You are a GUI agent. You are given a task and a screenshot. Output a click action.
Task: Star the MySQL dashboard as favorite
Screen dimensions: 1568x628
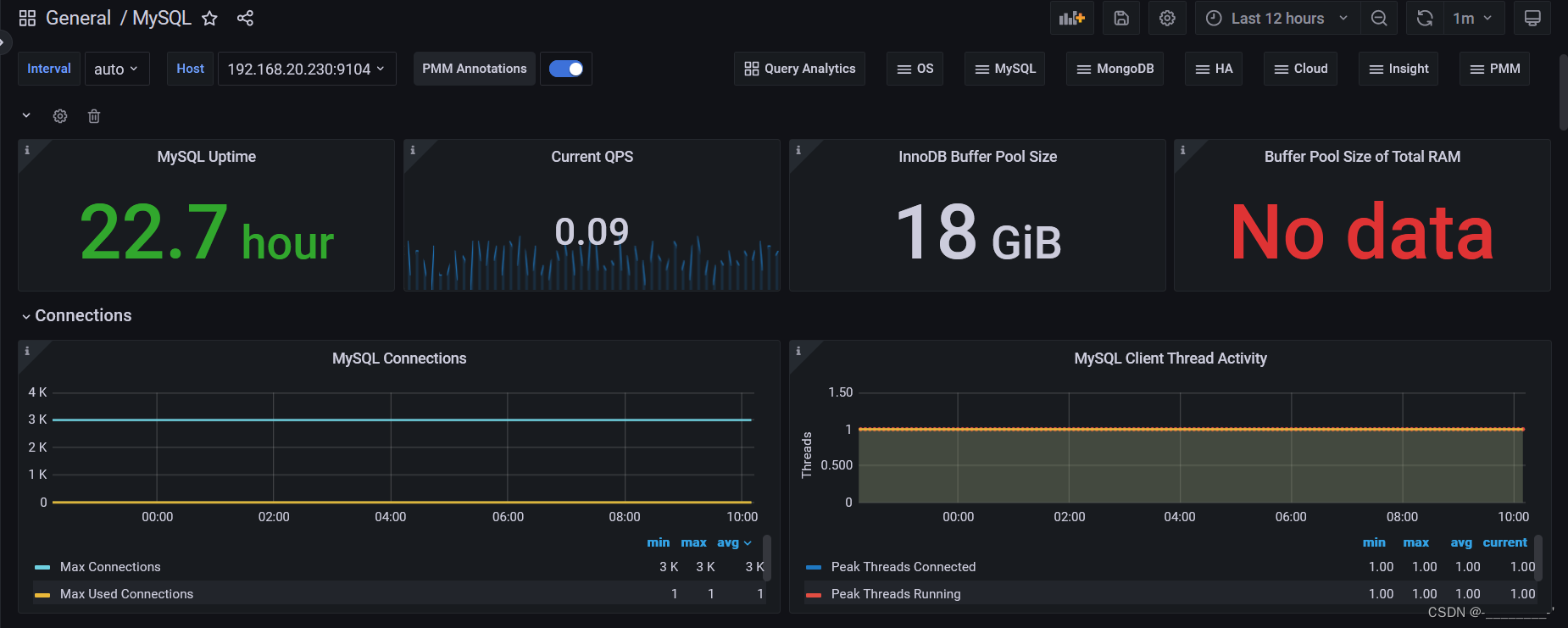(209, 18)
